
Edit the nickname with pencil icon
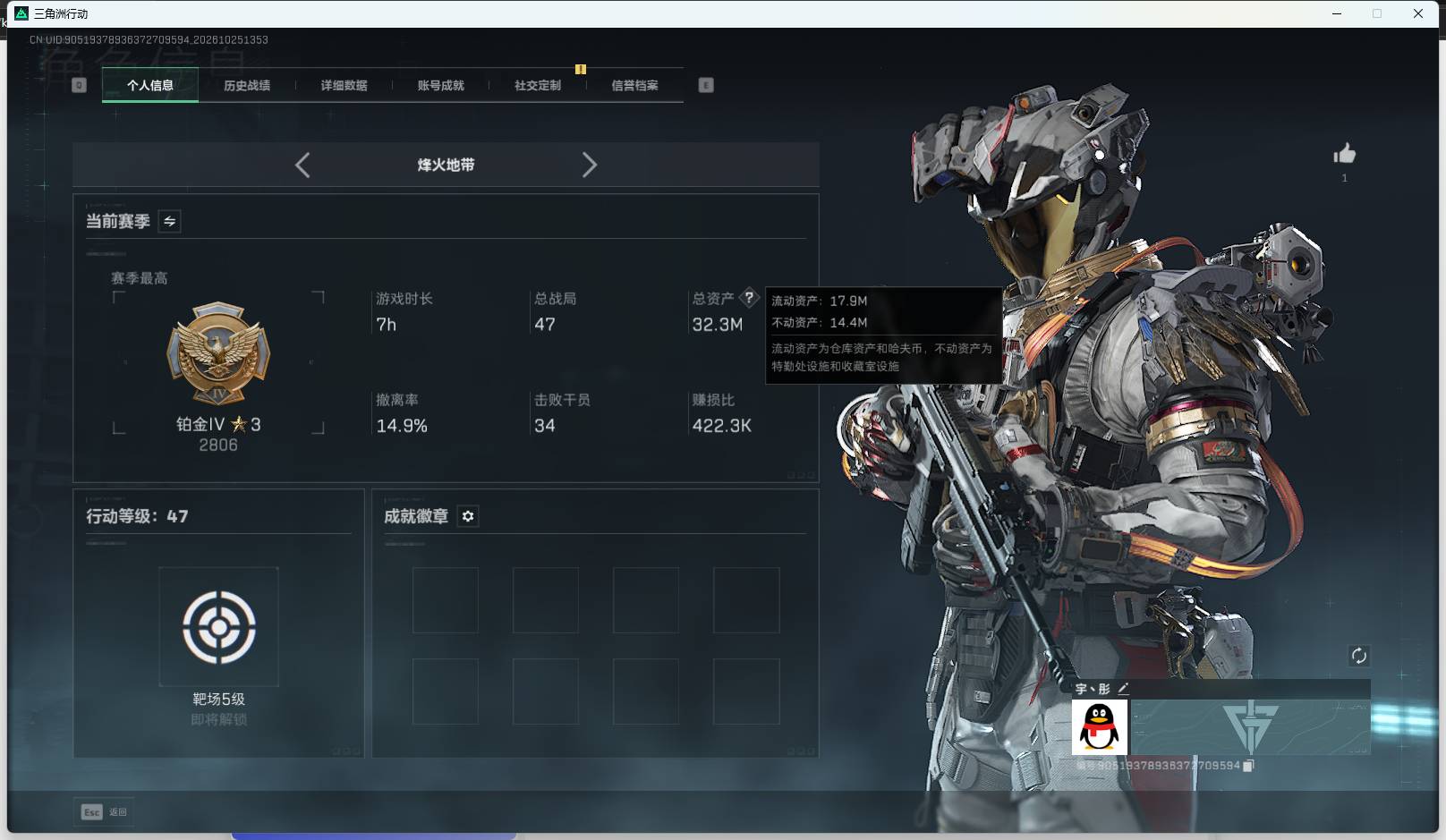[1123, 688]
